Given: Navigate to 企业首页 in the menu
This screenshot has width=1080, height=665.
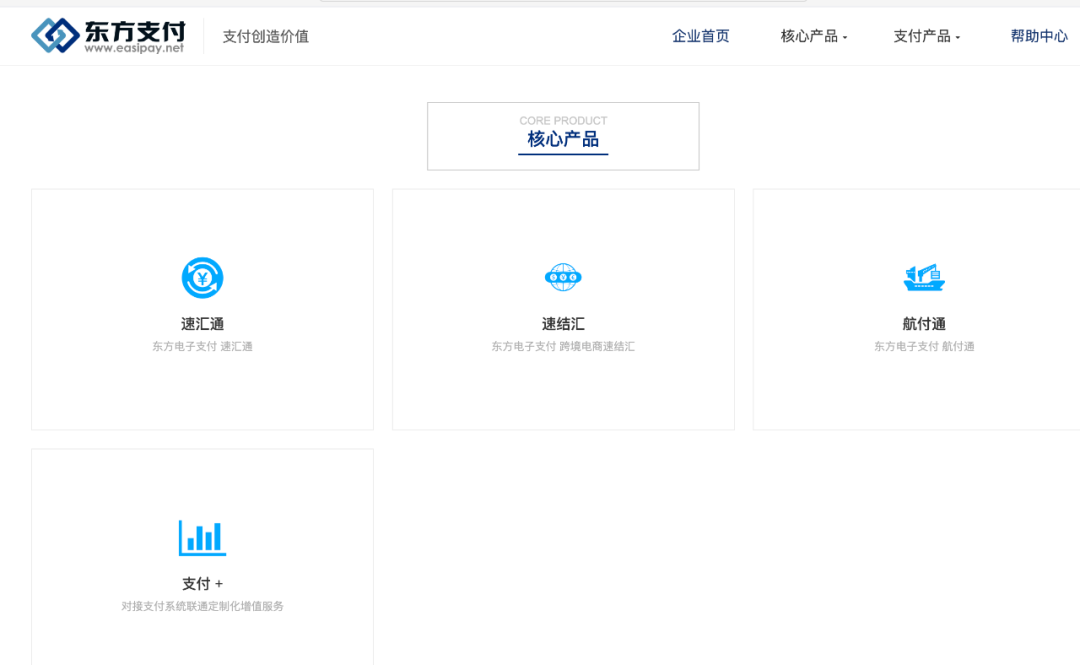Looking at the screenshot, I should (700, 35).
